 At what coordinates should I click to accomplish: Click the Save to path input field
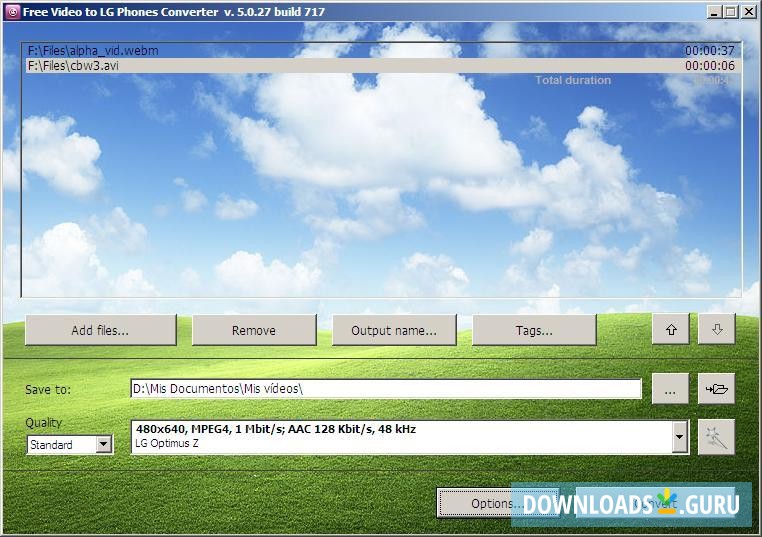[386, 389]
